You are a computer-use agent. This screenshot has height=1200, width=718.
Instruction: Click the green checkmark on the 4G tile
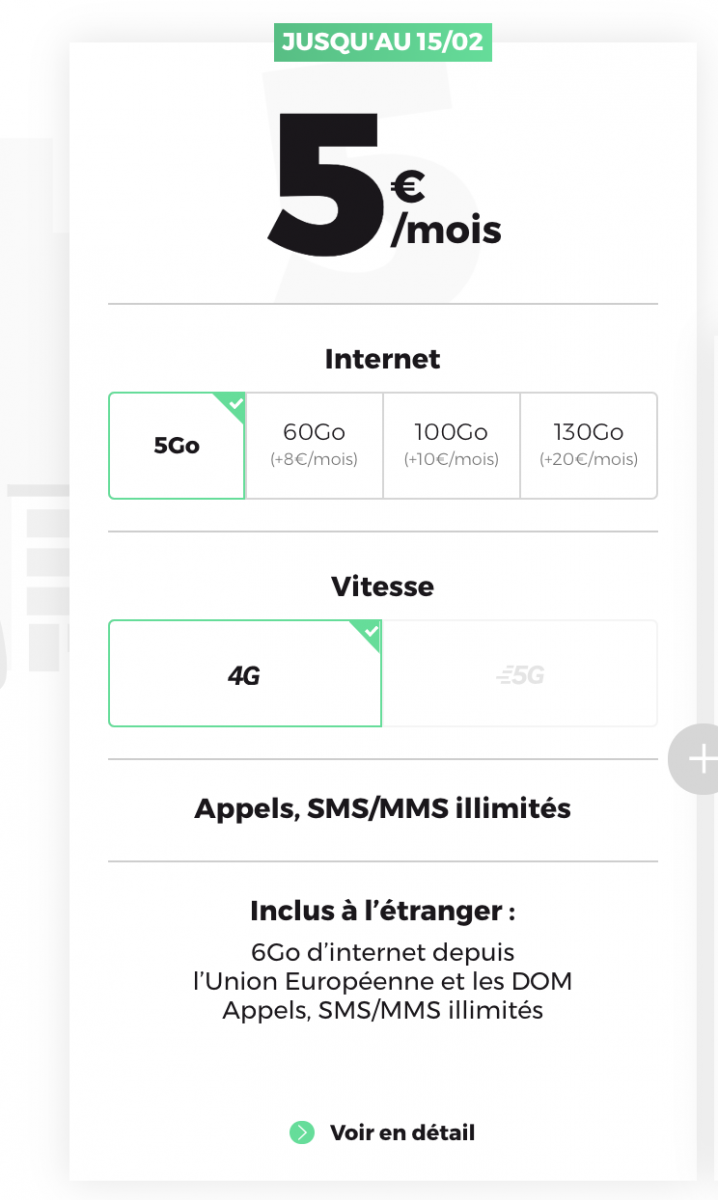point(371,632)
